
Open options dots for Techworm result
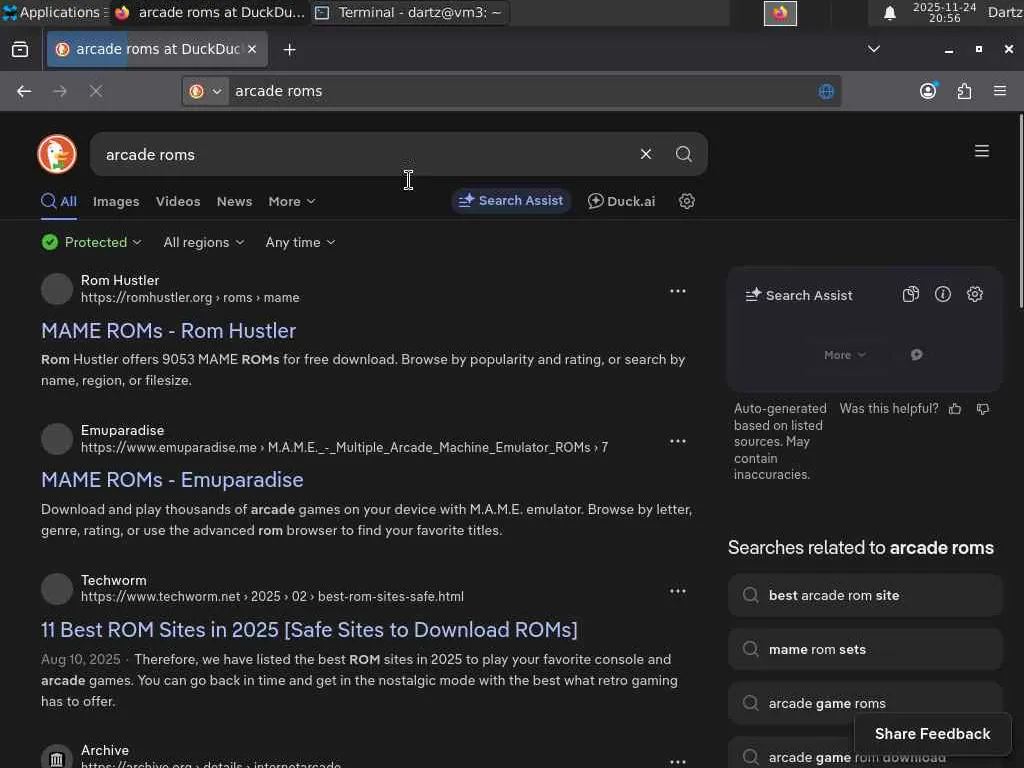[678, 592]
